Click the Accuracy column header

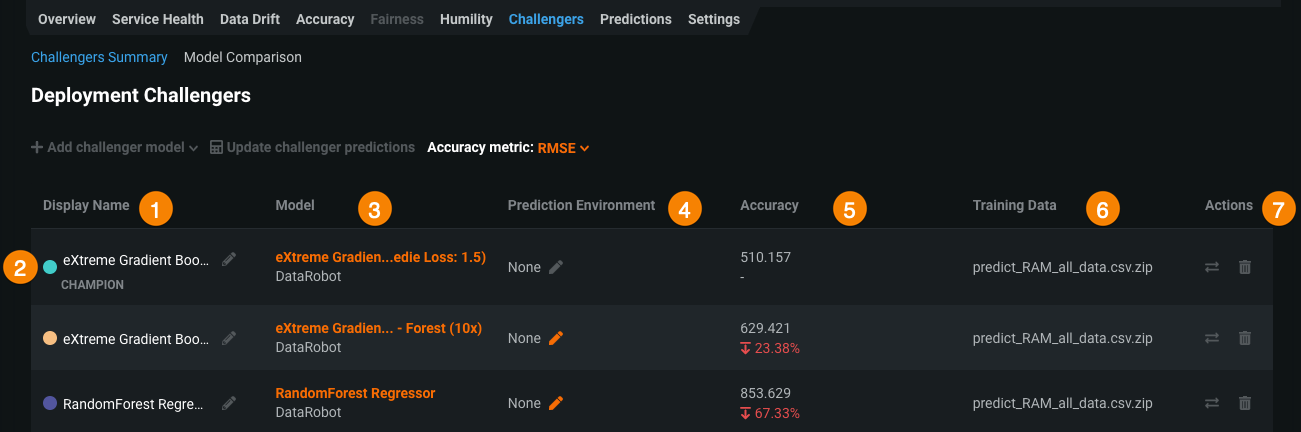point(769,205)
